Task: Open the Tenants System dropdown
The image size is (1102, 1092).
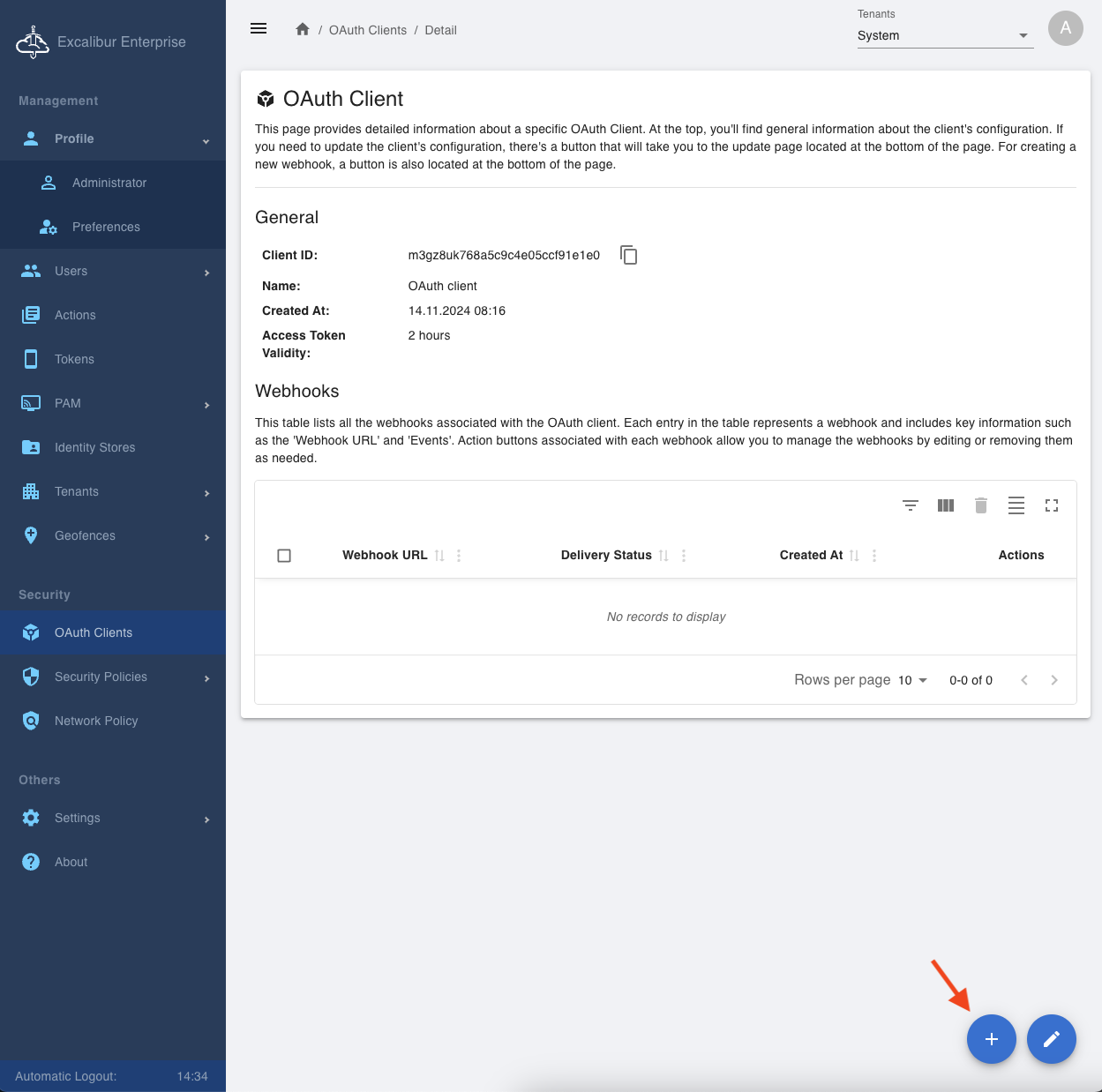Action: point(944,35)
